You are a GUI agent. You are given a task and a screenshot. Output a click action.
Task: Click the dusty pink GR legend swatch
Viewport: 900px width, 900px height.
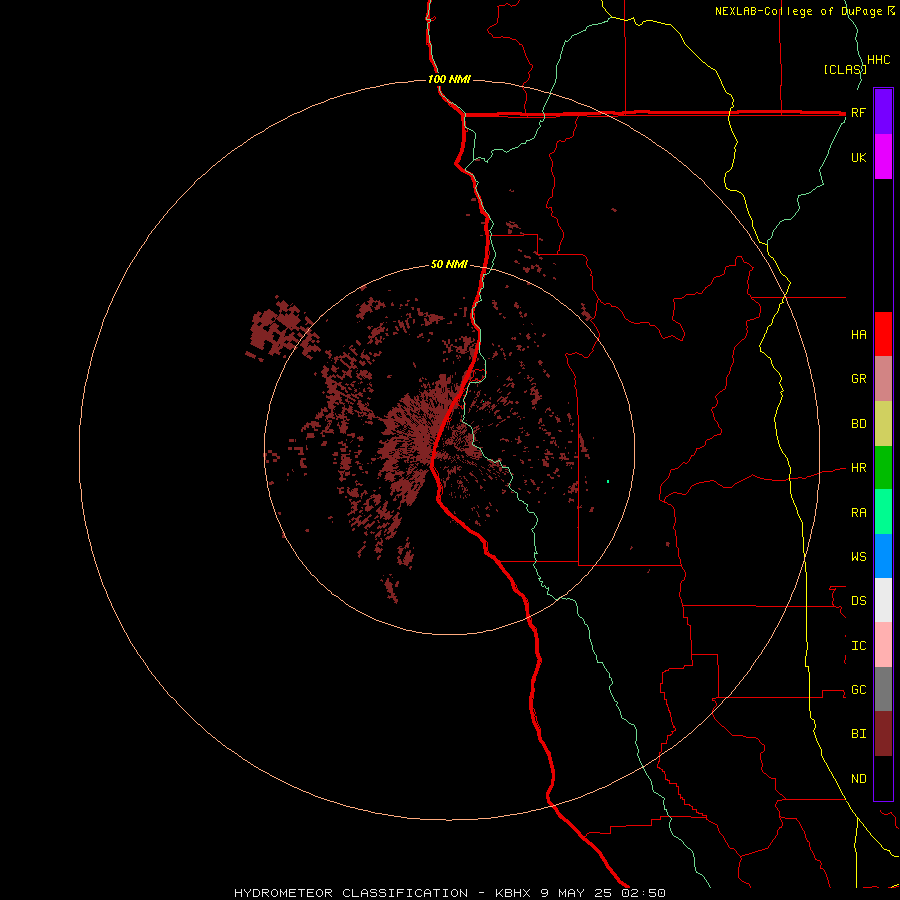[883, 379]
